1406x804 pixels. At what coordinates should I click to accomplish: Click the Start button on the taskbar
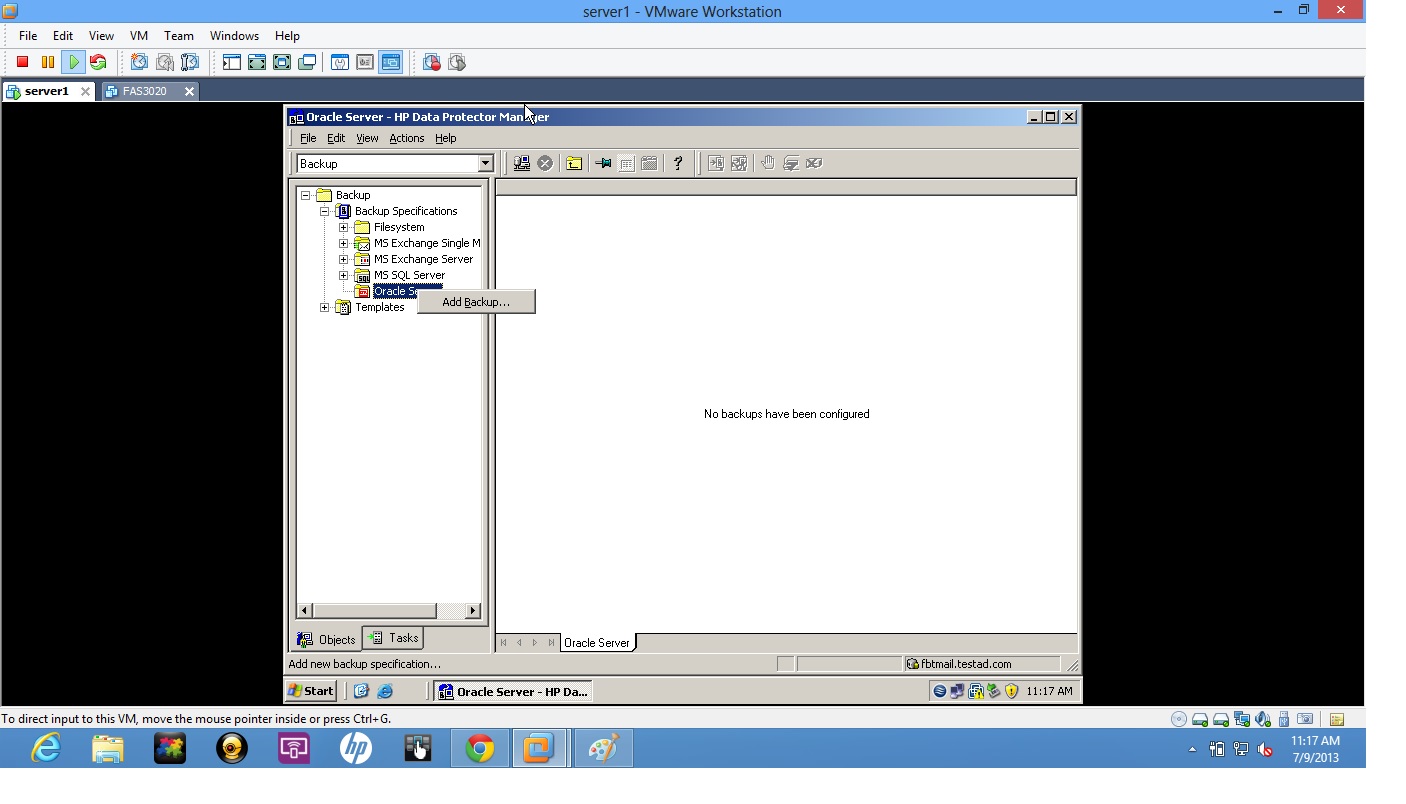[310, 690]
